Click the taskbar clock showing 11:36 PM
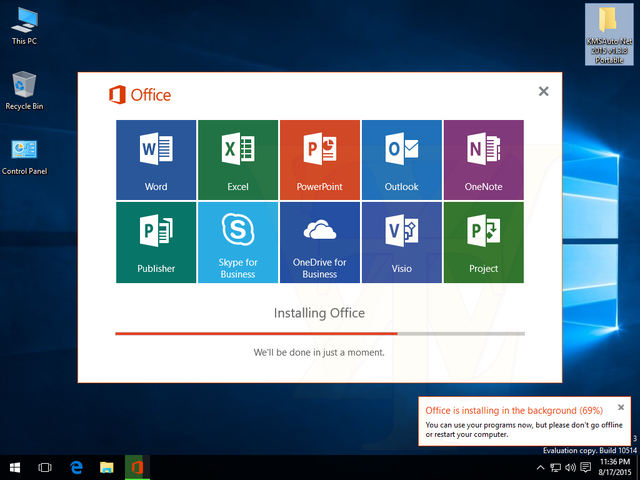This screenshot has width=640, height=480. [x=615, y=467]
